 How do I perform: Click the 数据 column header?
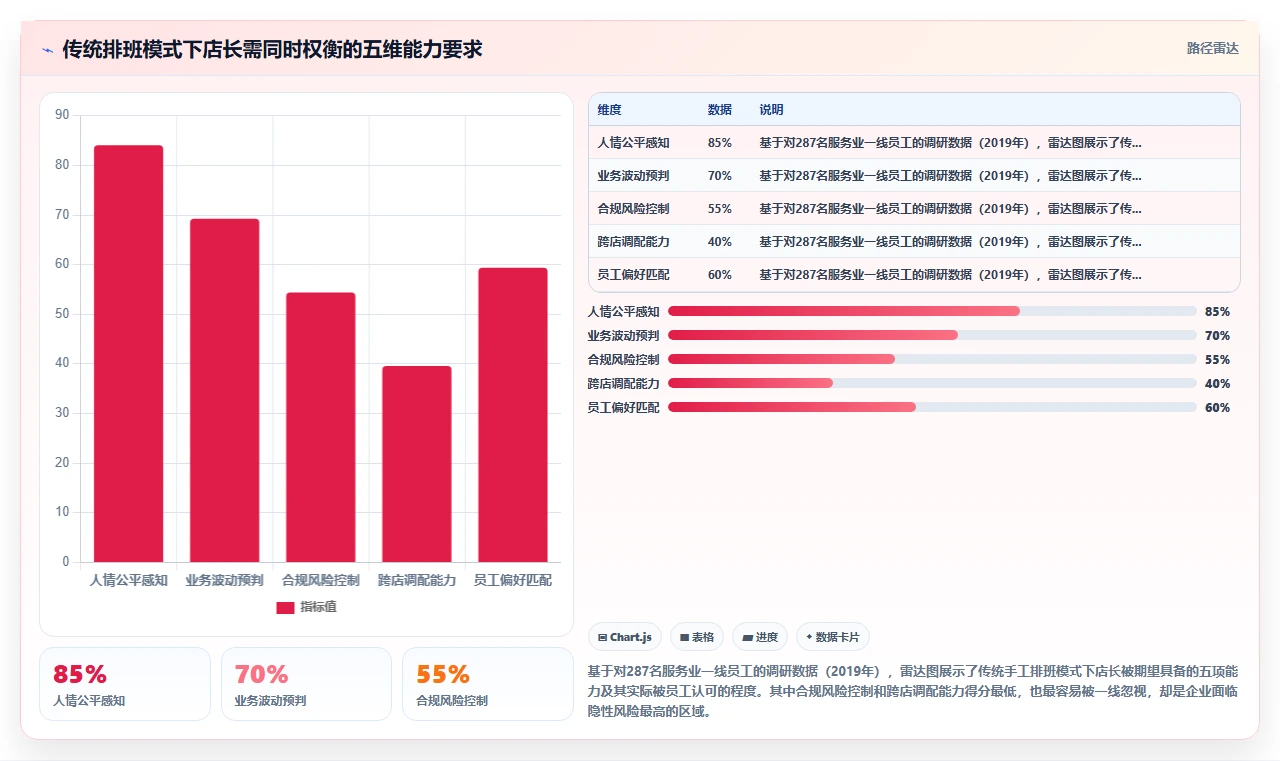720,110
